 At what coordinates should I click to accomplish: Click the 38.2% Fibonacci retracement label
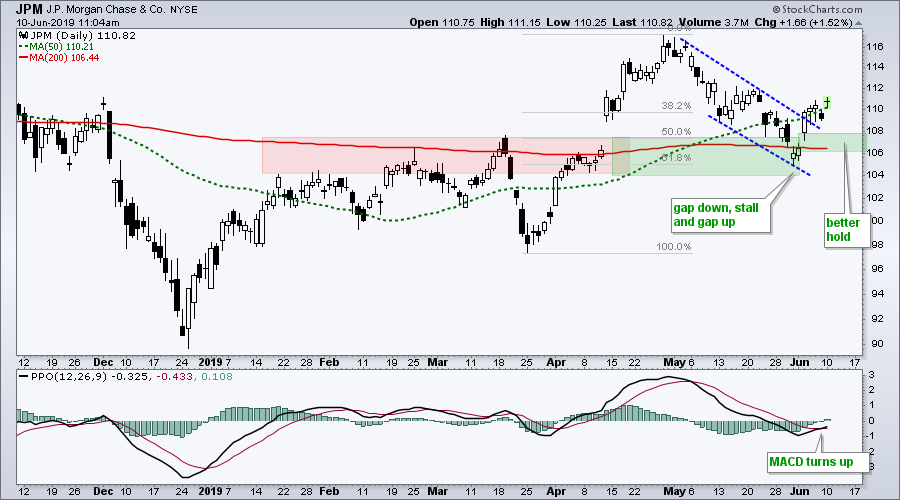pyautogui.click(x=676, y=106)
